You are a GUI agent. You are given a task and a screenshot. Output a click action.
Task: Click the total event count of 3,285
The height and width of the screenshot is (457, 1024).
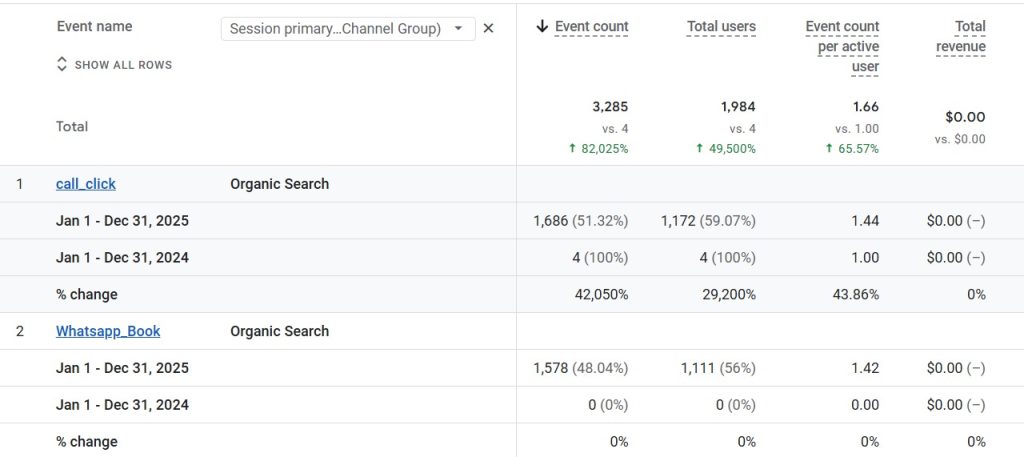click(609, 106)
